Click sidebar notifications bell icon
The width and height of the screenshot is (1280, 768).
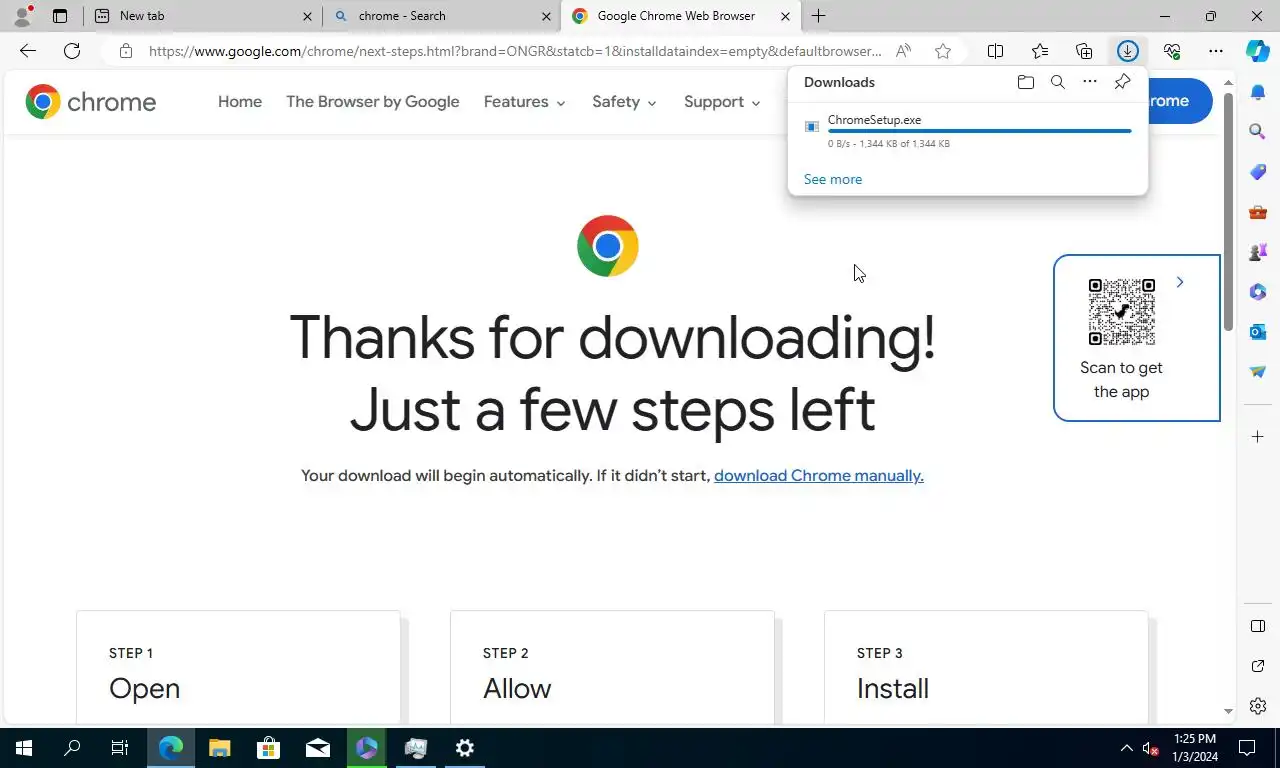(x=1258, y=92)
